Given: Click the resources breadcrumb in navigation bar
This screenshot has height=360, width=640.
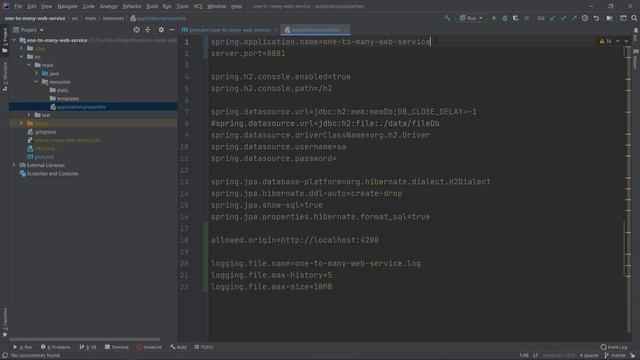Looking at the screenshot, I should [113, 18].
